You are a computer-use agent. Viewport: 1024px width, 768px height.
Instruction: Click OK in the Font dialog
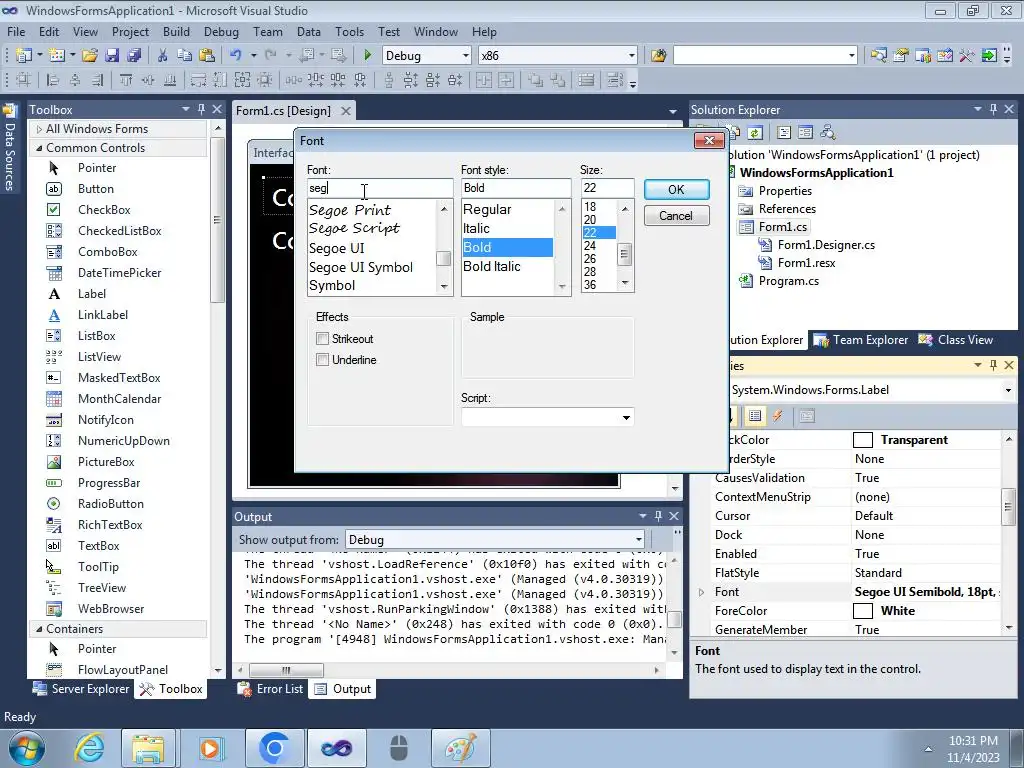(x=677, y=189)
